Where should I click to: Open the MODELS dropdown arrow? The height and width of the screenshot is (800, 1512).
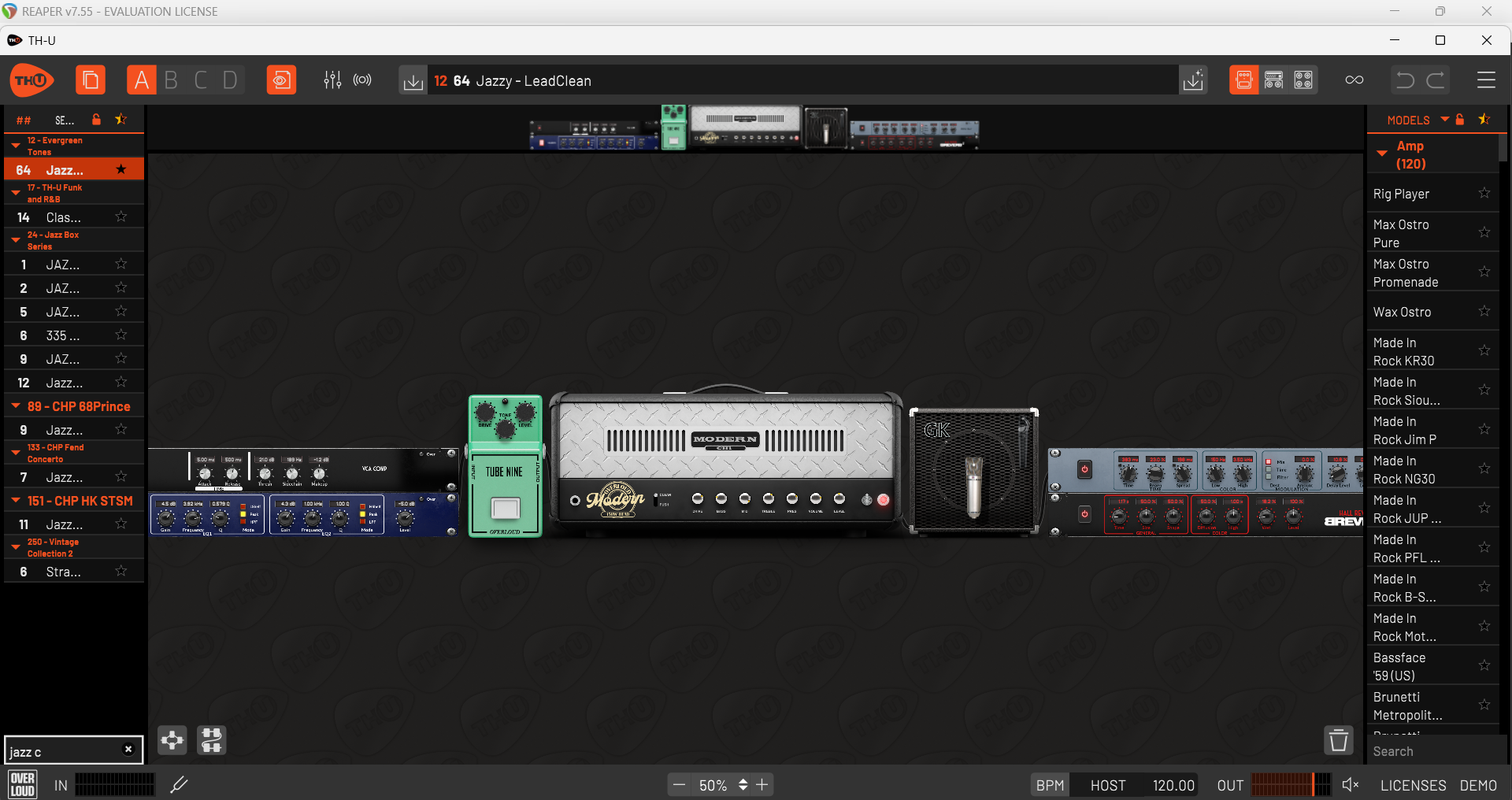[1445, 120]
